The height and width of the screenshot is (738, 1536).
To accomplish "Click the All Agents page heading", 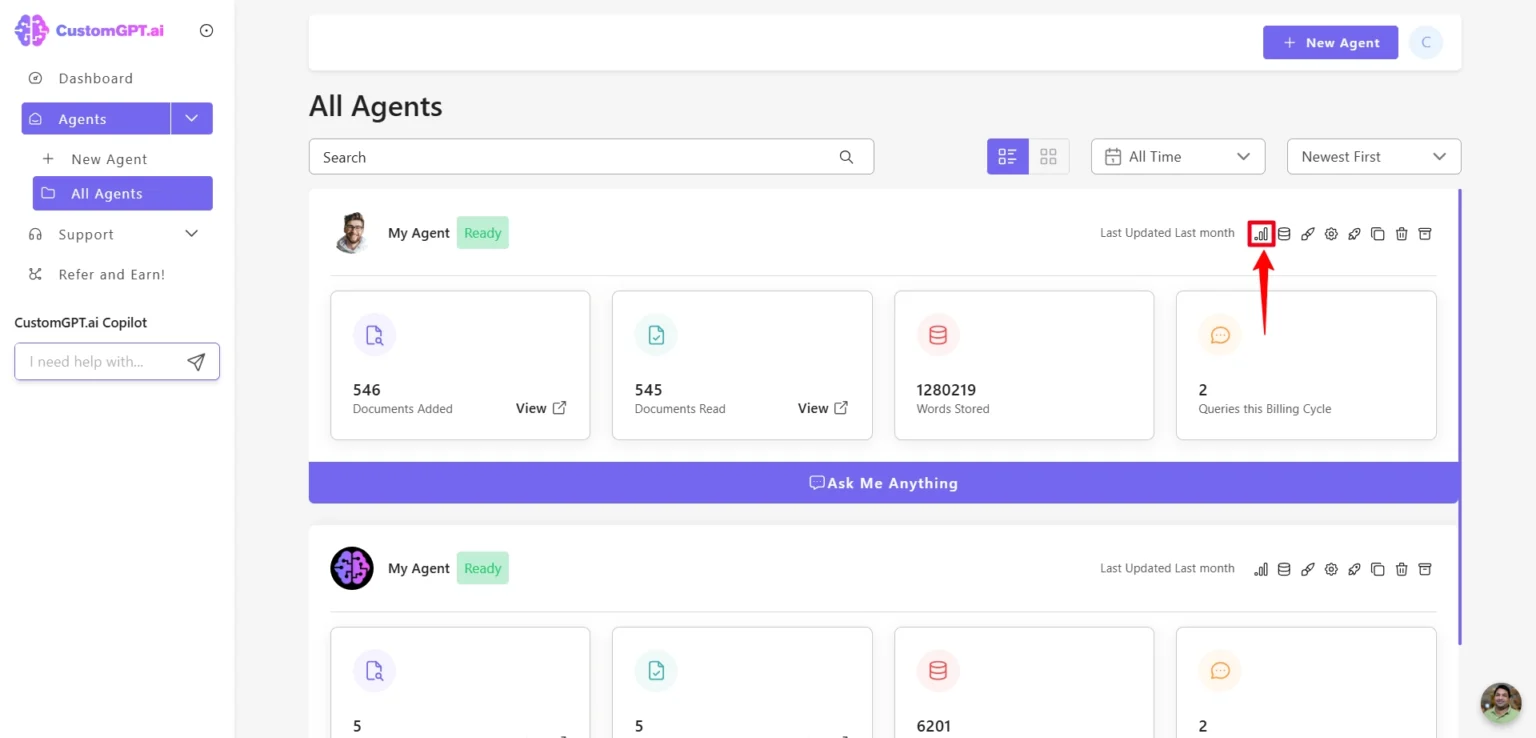I will click(x=376, y=106).
